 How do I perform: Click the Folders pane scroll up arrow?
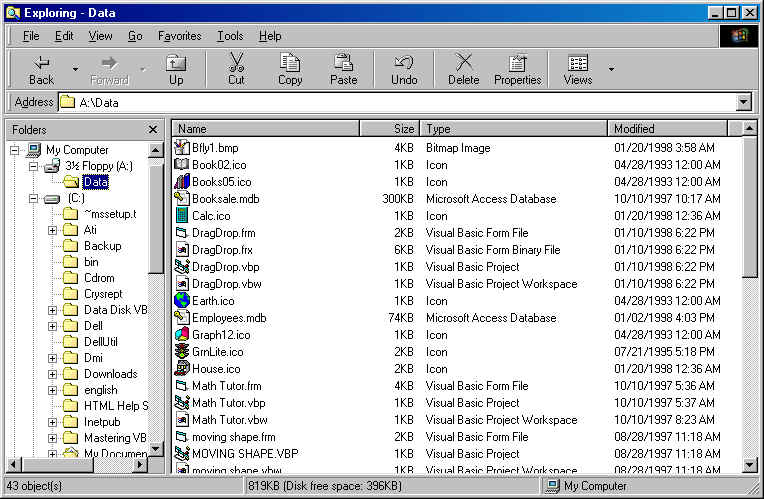[155, 150]
